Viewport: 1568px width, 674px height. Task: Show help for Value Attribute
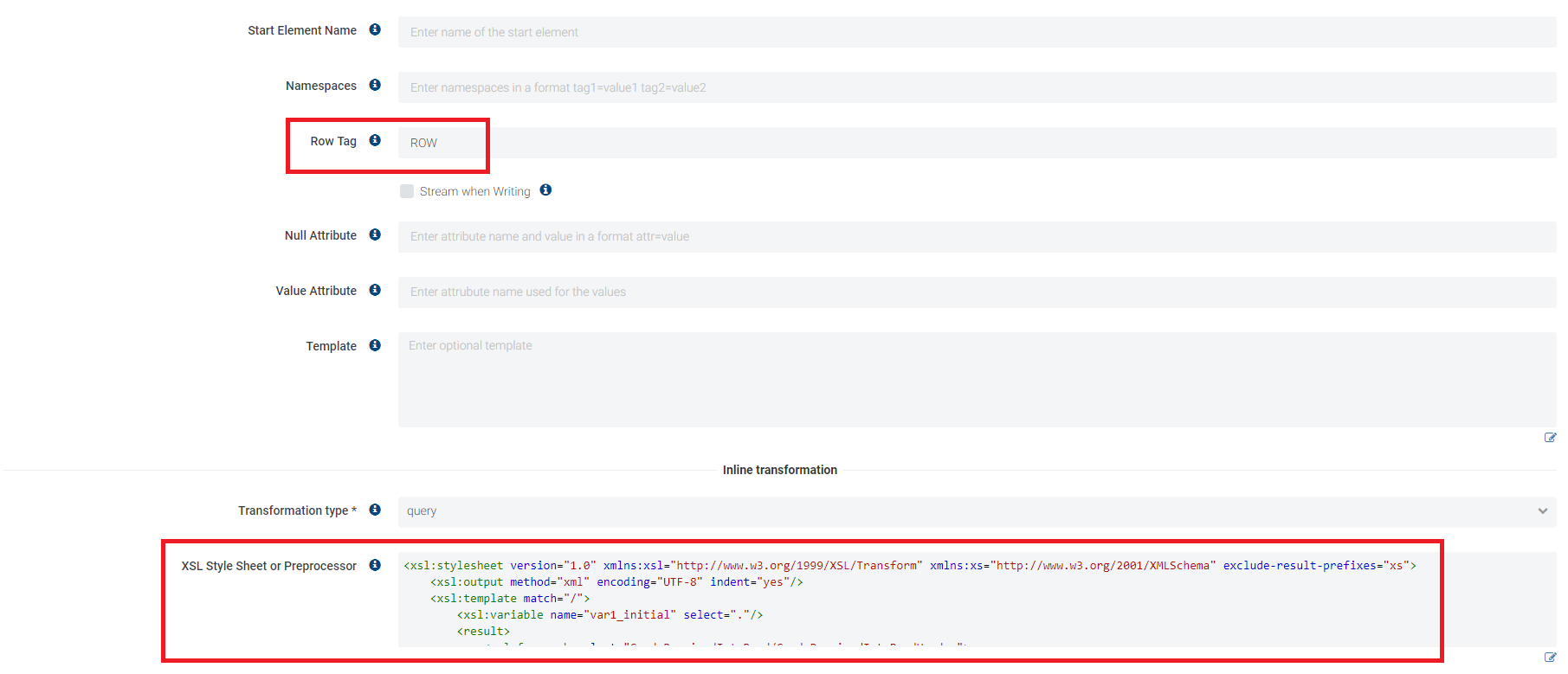tap(375, 290)
